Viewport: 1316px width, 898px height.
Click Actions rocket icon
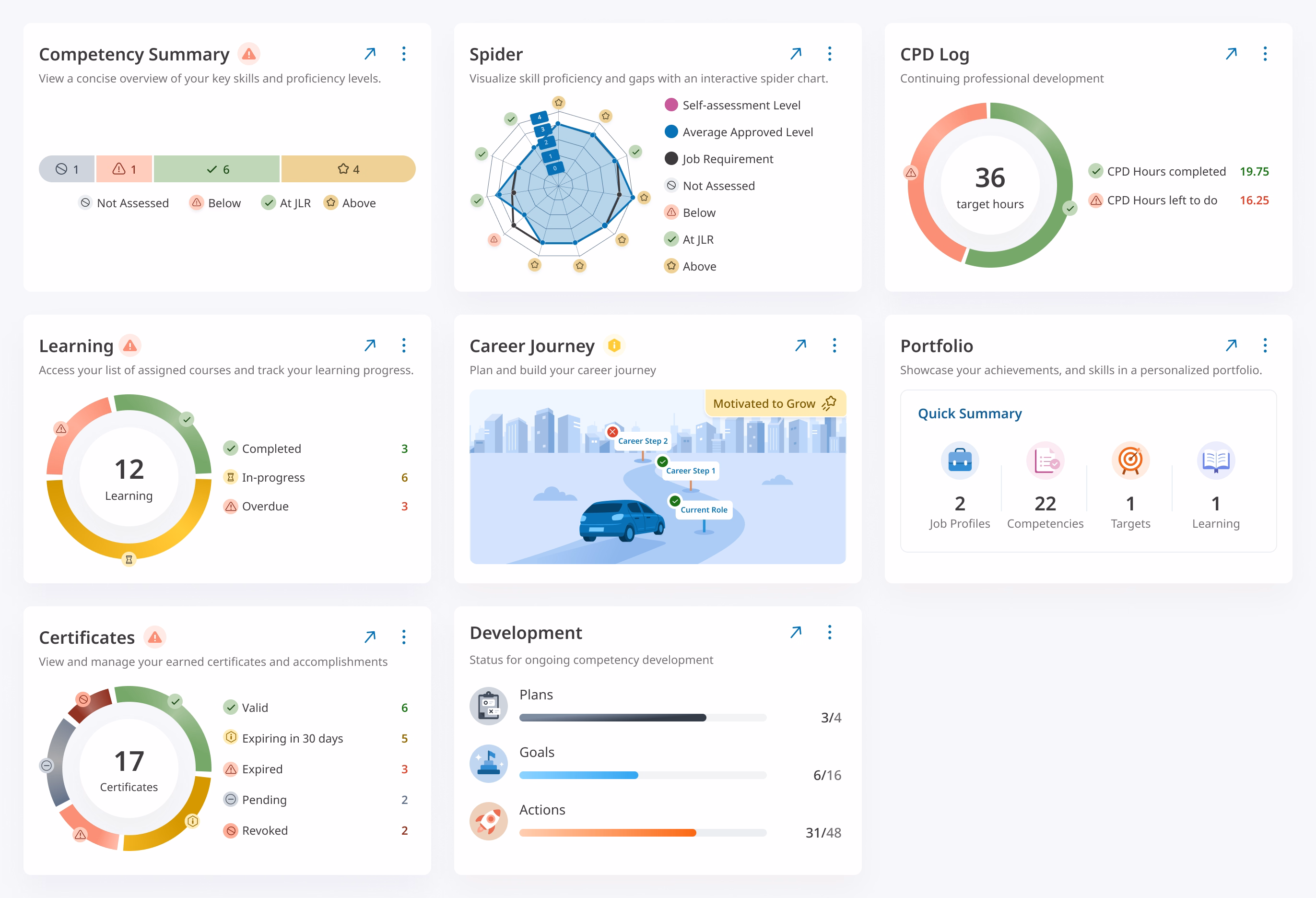pyautogui.click(x=489, y=821)
